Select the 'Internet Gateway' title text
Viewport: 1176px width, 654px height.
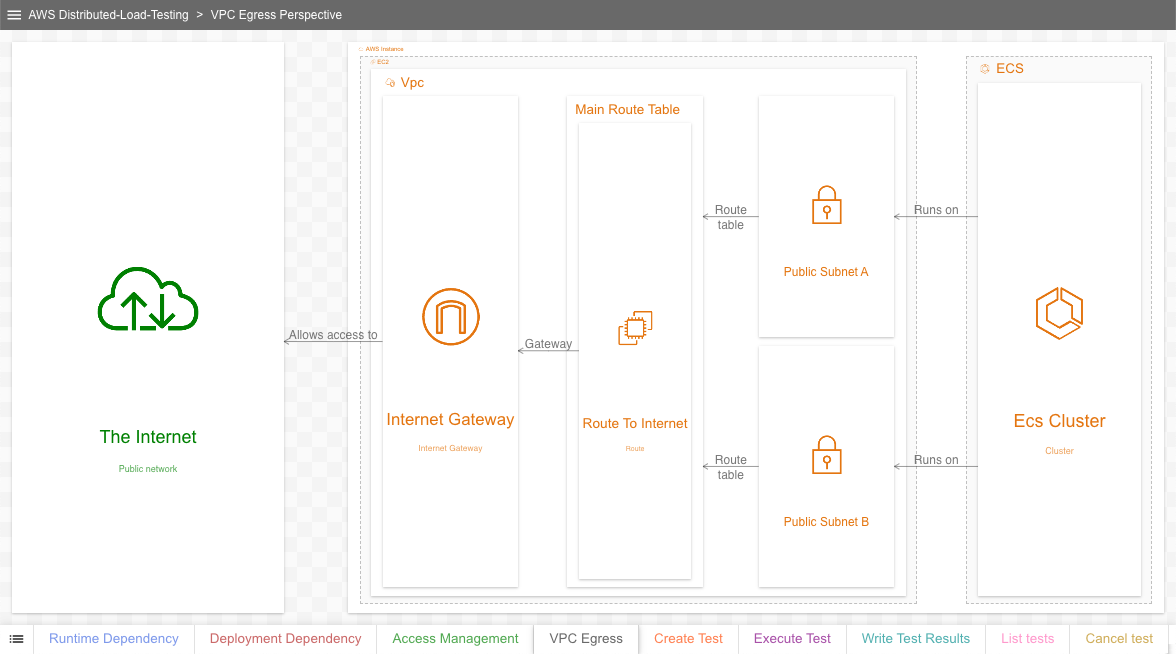(450, 419)
